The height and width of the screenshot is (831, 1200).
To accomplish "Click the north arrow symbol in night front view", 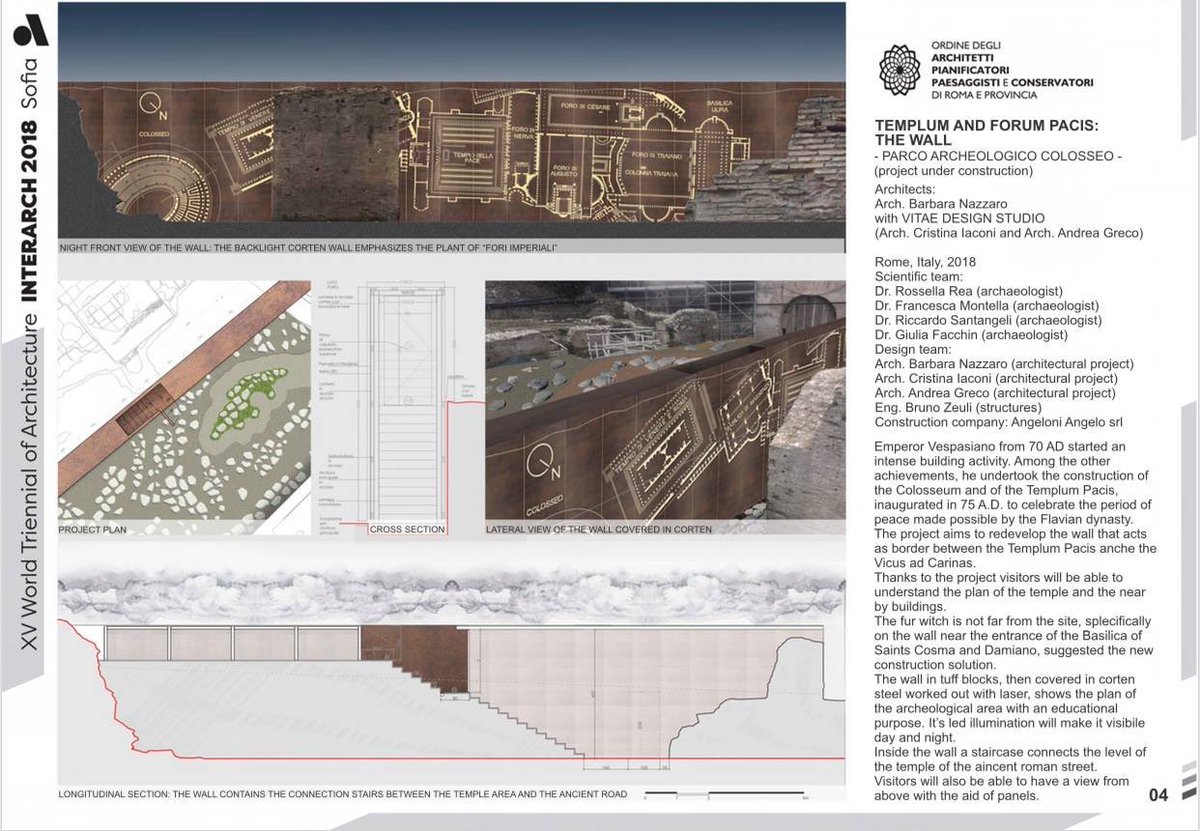I will 151,104.
